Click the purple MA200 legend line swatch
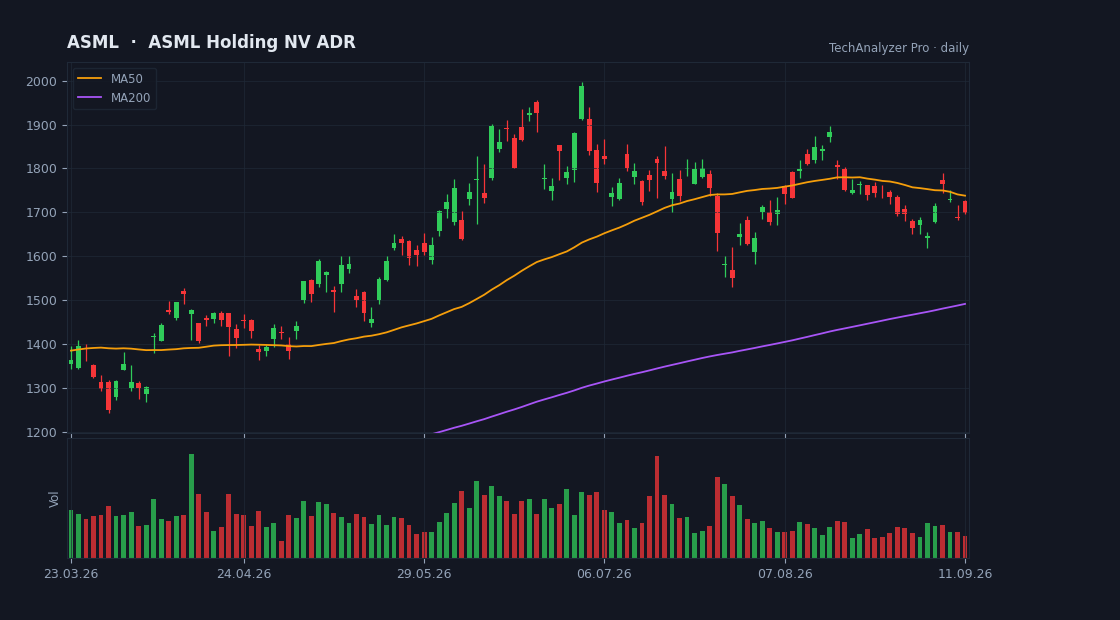 coord(89,98)
